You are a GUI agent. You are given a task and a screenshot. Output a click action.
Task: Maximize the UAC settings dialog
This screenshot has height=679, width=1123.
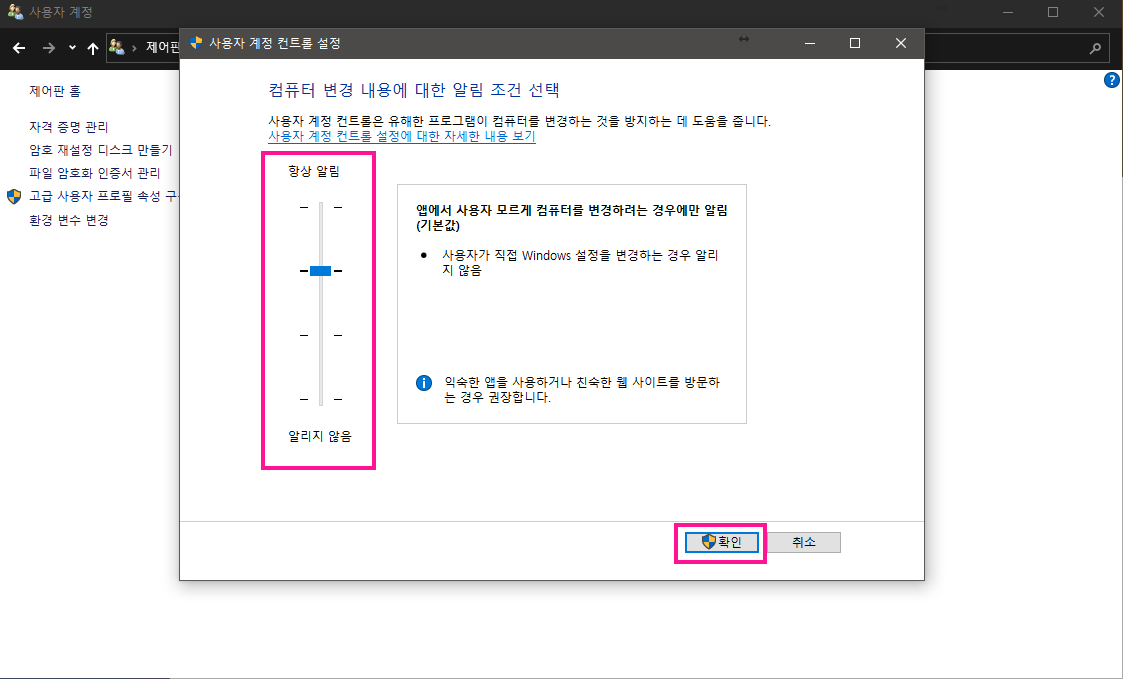854,43
